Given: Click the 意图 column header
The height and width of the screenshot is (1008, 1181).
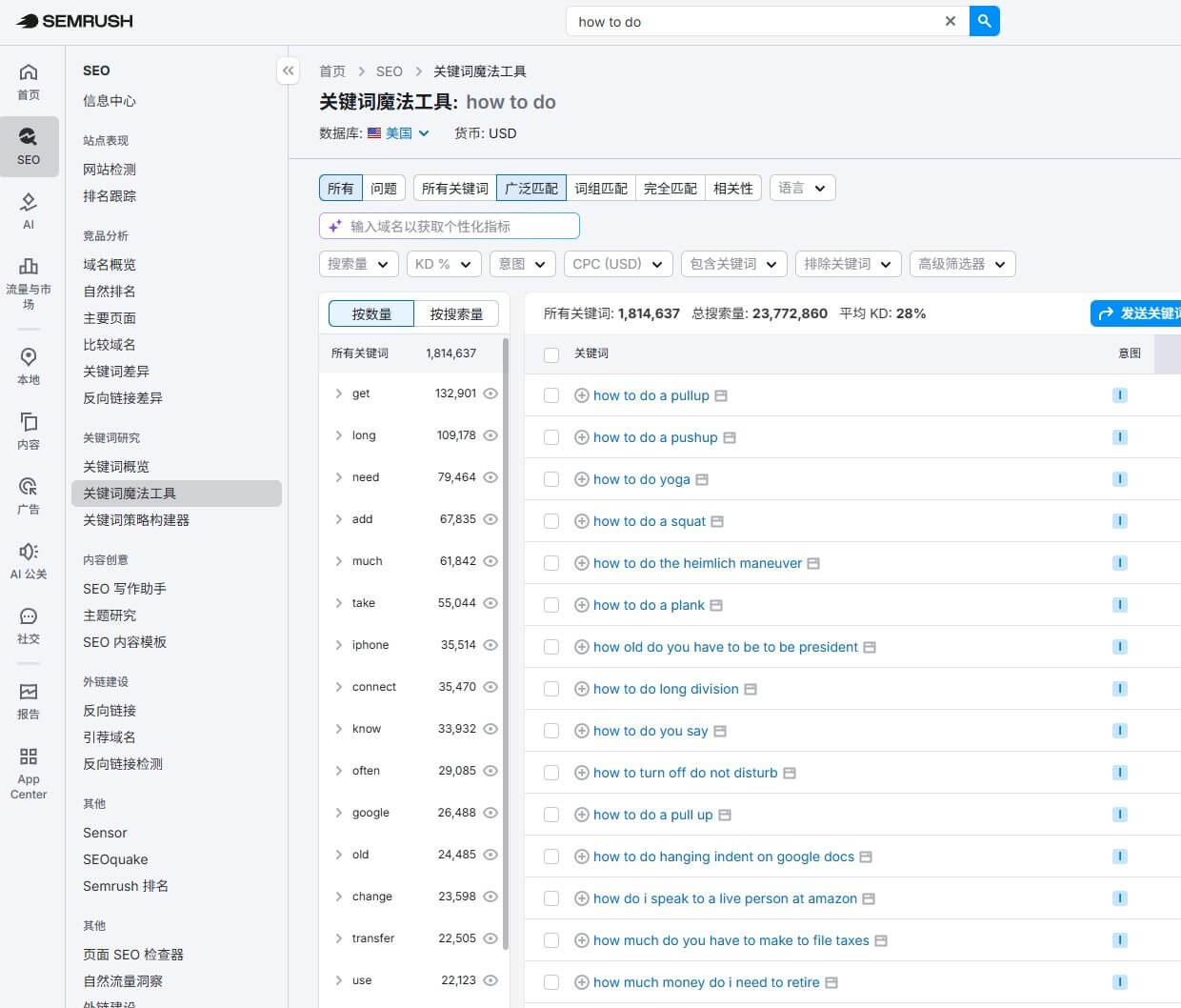Looking at the screenshot, I should pos(1130,353).
